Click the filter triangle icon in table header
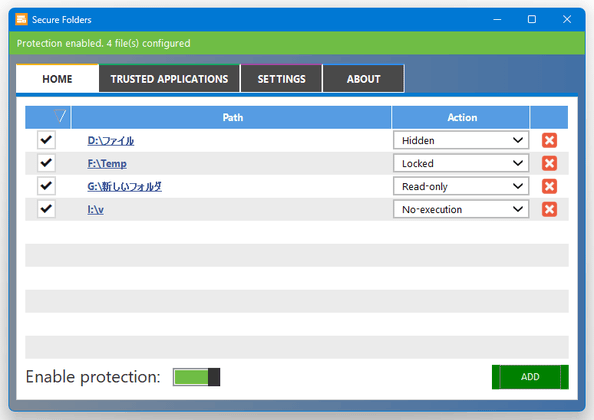The image size is (594, 420). tap(60, 116)
